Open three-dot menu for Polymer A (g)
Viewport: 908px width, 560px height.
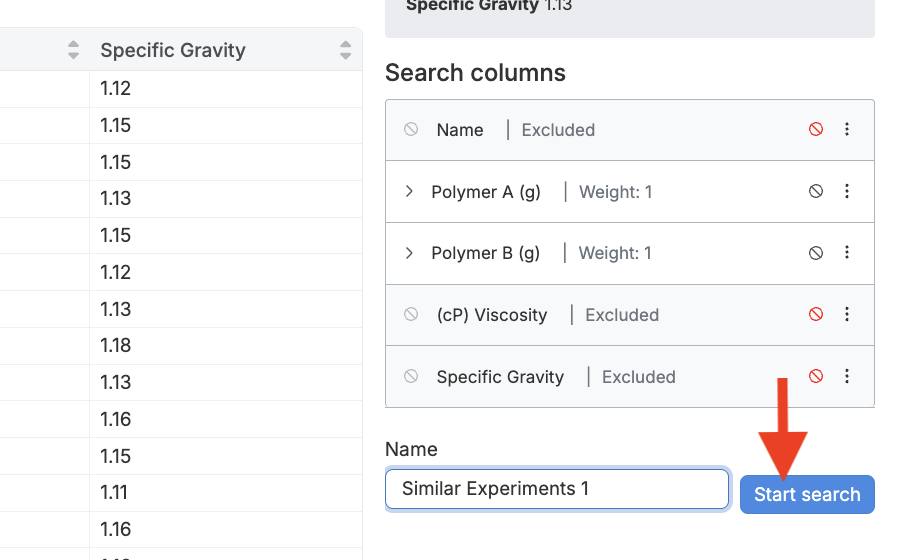coord(847,192)
